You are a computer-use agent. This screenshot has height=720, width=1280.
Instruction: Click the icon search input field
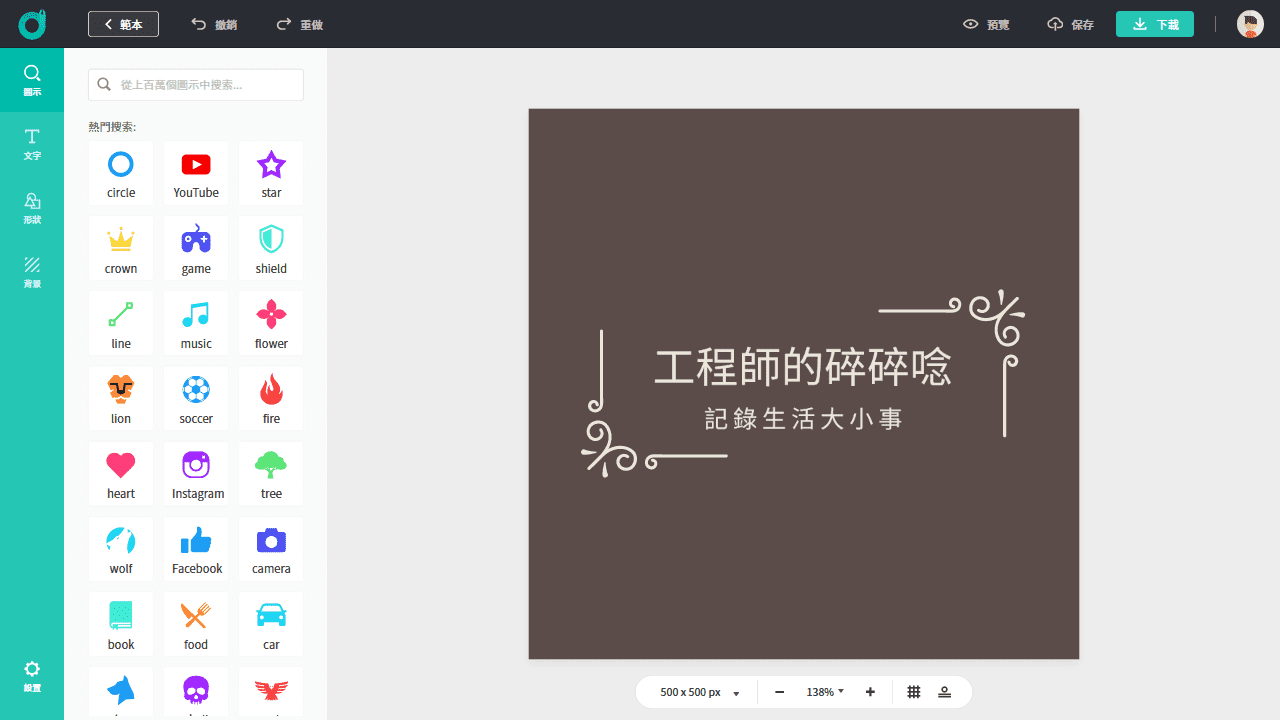(x=195, y=84)
